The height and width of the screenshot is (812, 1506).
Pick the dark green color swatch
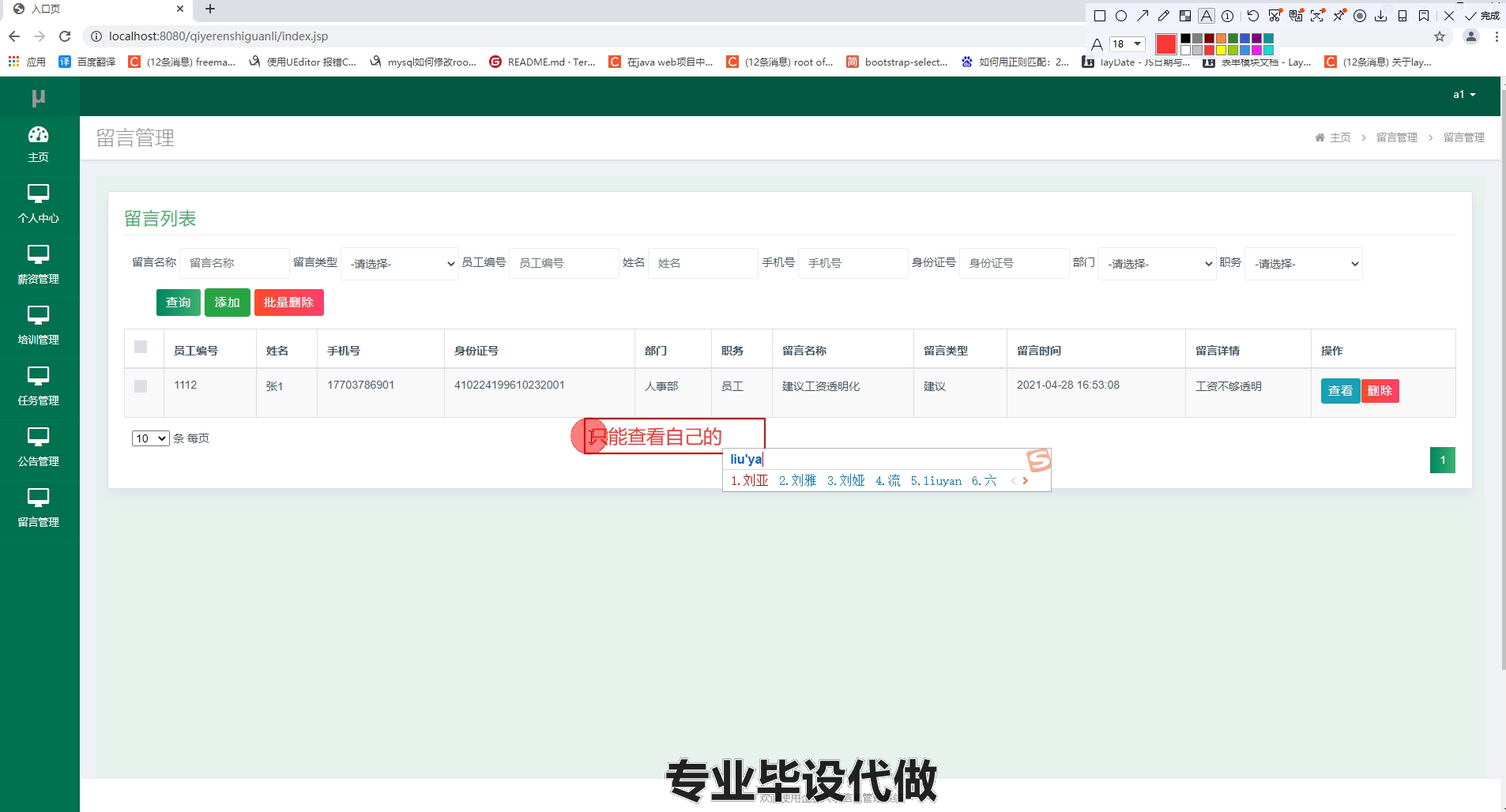(x=1233, y=39)
